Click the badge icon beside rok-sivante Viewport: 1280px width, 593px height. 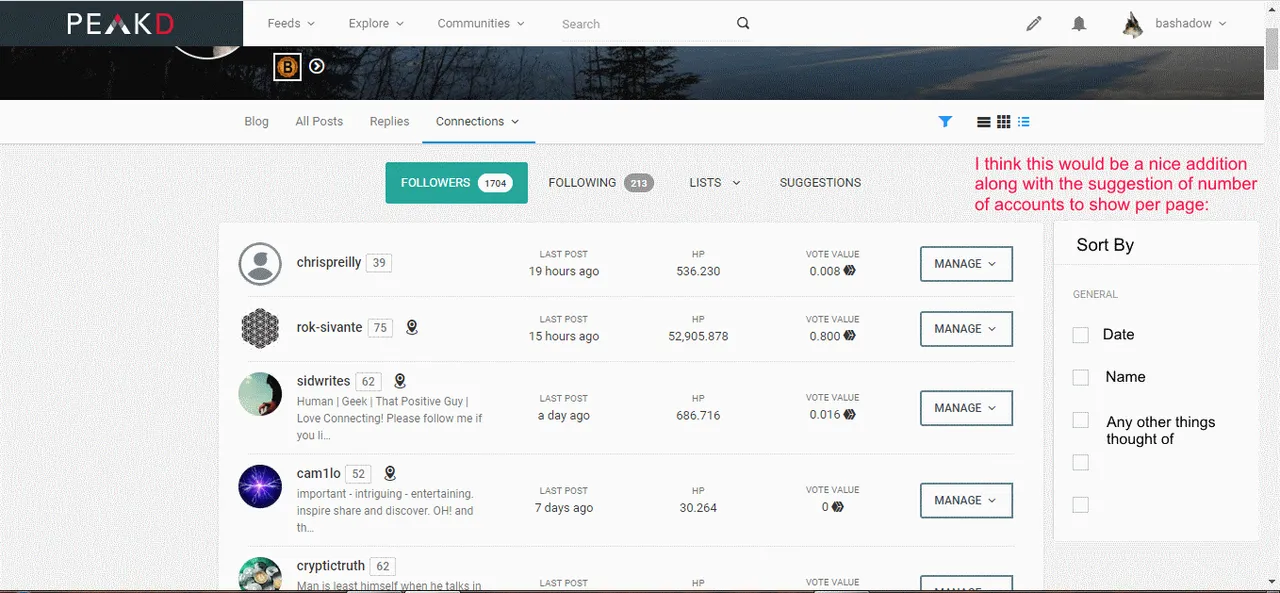(412, 327)
